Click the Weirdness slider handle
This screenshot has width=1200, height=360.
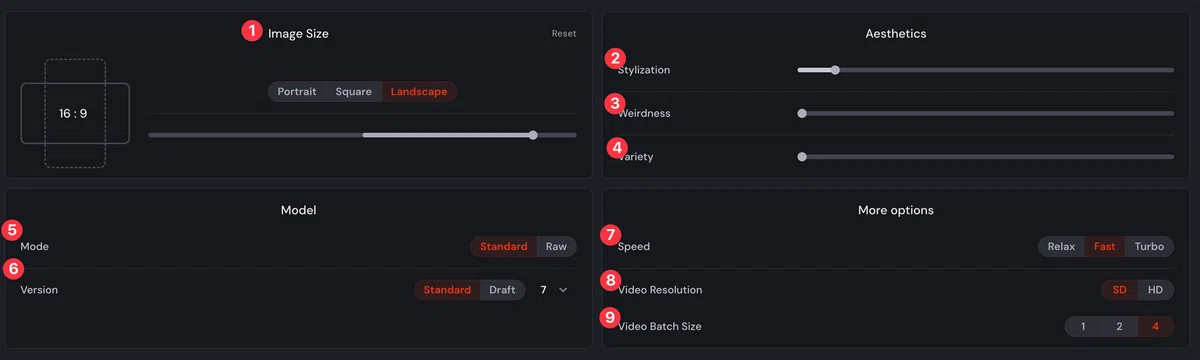802,113
